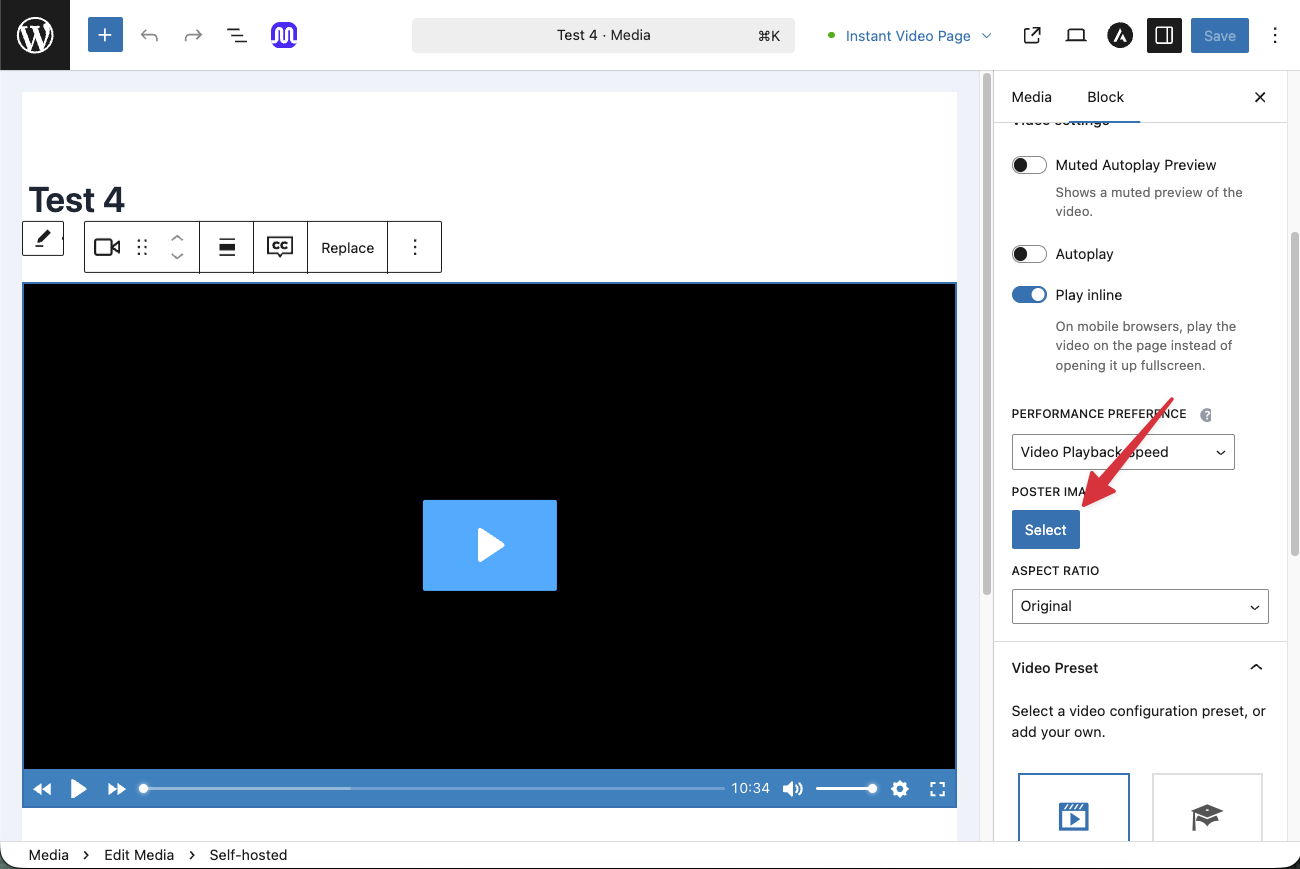
Task: Click the video progress seek bar
Action: (x=434, y=789)
